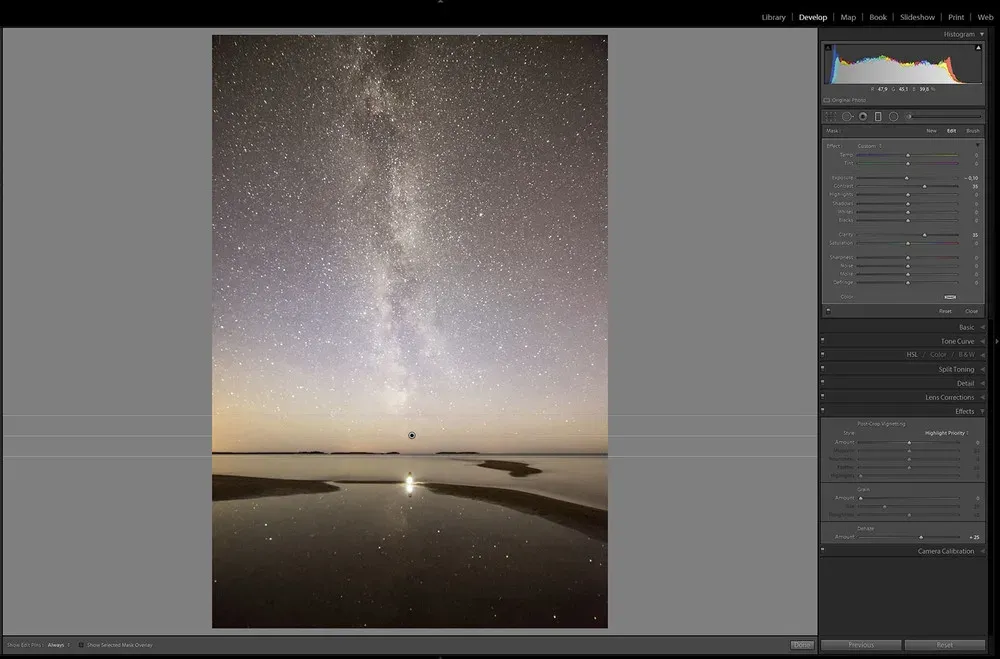Collapse the Histogram panel

coord(982,34)
